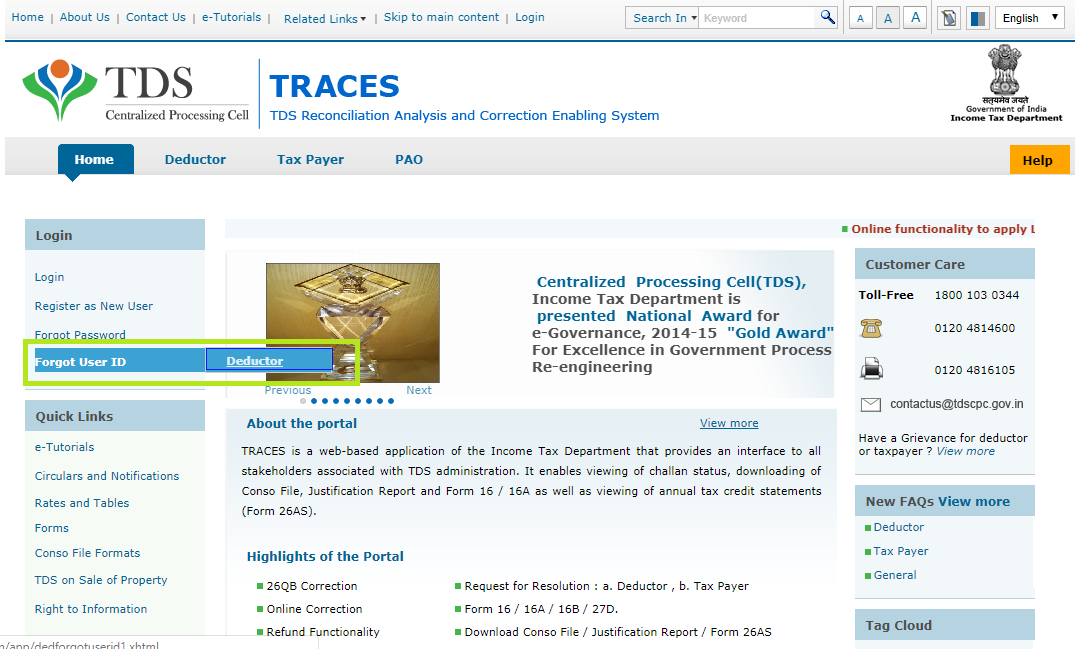Image resolution: width=1083 pixels, height=649 pixels.
Task: Open Conso File Formats link
Action: tap(88, 553)
